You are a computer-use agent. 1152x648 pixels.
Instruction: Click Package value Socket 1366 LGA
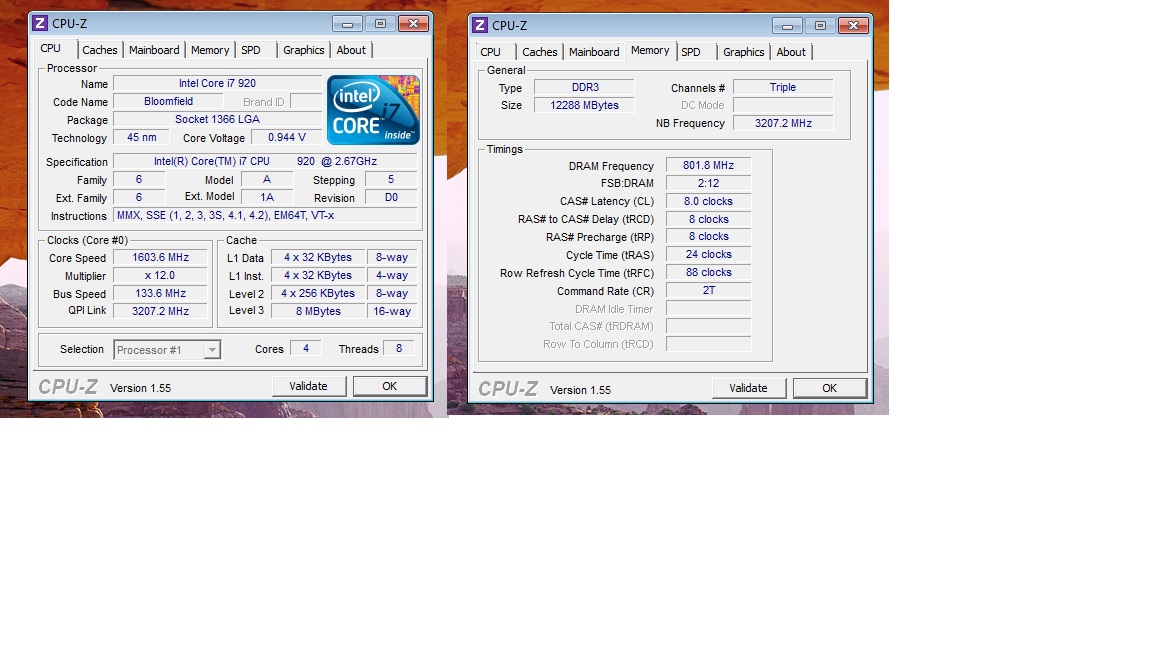217,119
